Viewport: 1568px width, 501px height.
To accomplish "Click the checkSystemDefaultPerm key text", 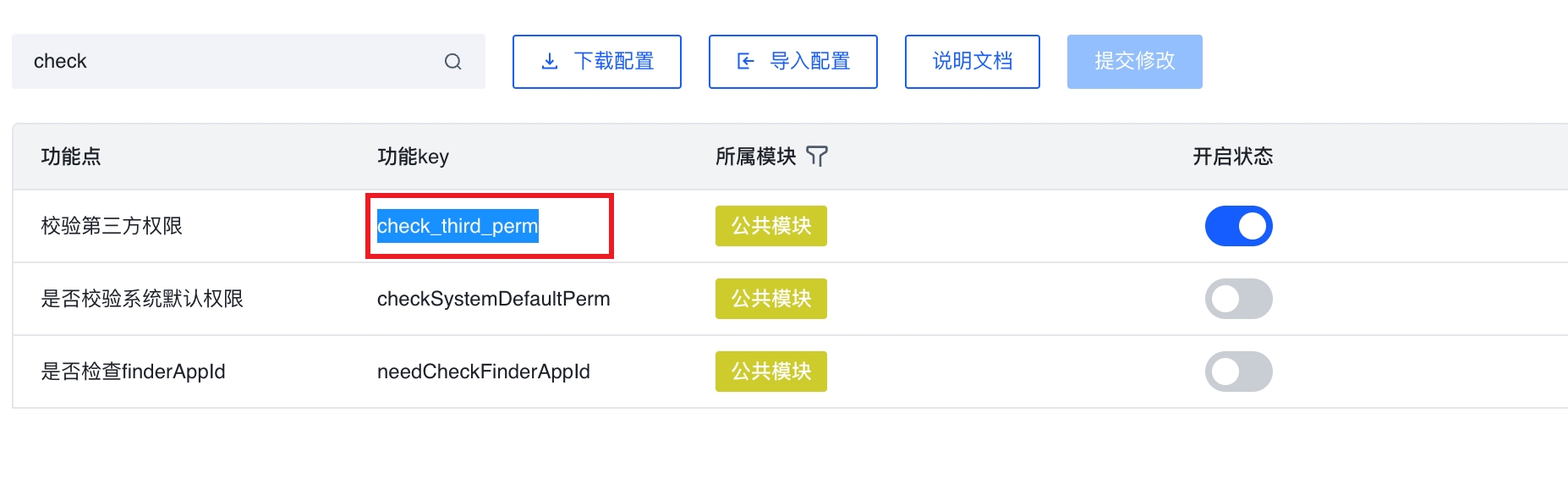I will coord(493,299).
